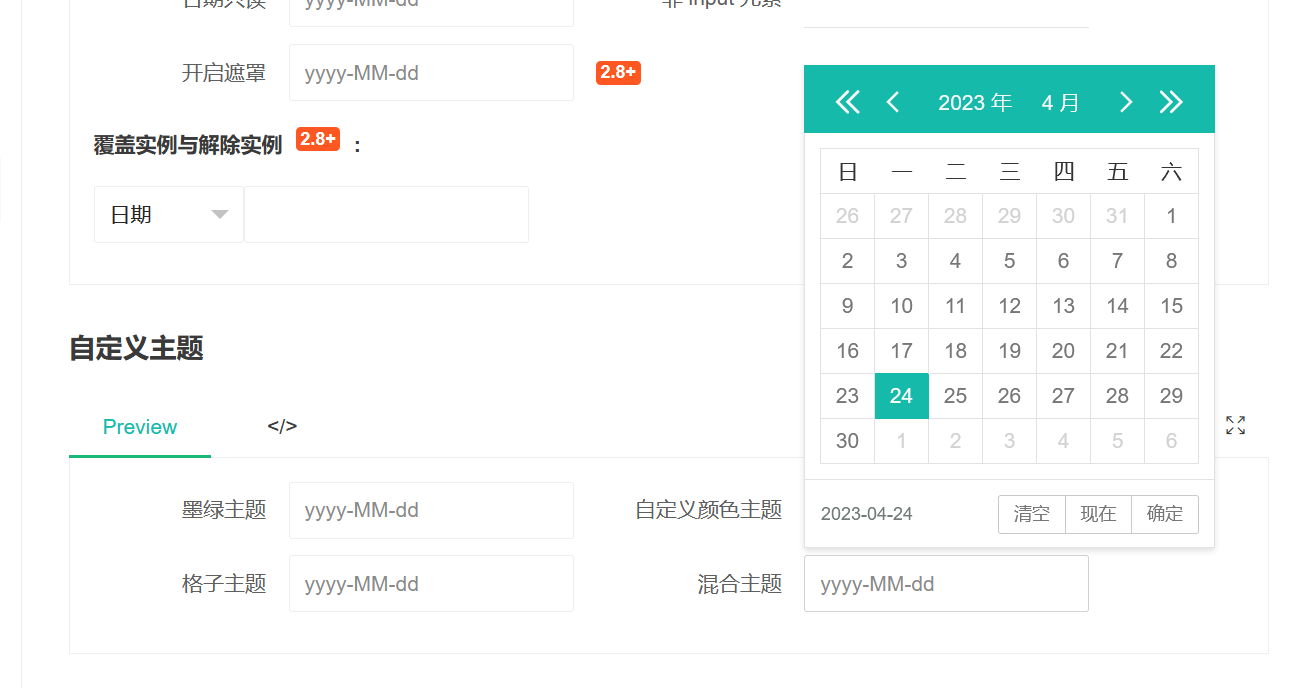This screenshot has height=688, width=1303.
Task: Click the 2023 年 header to pick year
Action: pos(975,101)
